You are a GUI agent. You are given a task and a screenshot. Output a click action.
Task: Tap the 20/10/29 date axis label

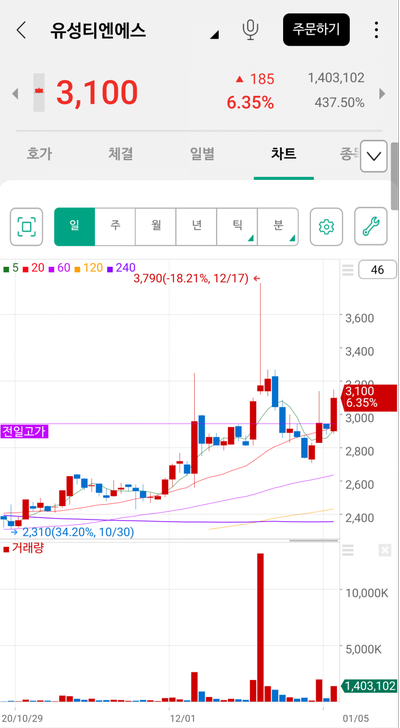(23, 718)
